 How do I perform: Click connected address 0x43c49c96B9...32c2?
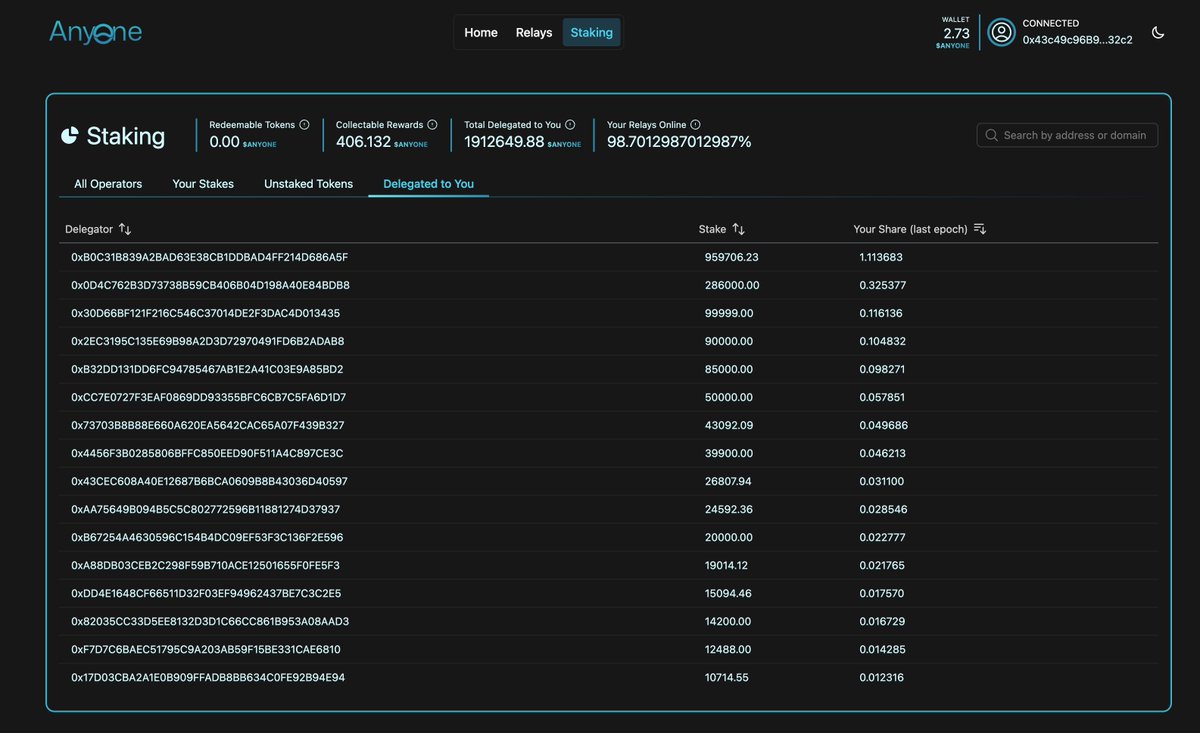tap(1077, 40)
